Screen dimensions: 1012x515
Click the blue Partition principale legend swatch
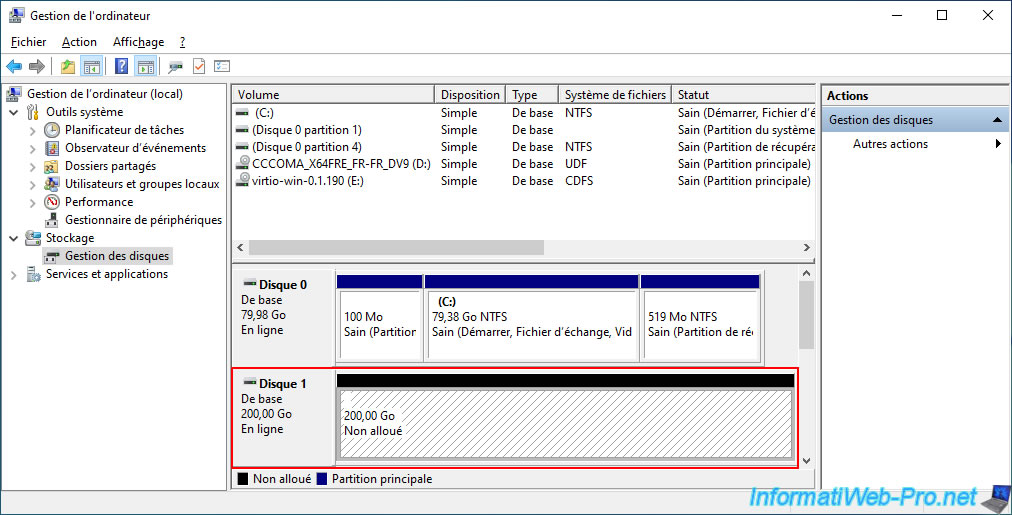(321, 479)
